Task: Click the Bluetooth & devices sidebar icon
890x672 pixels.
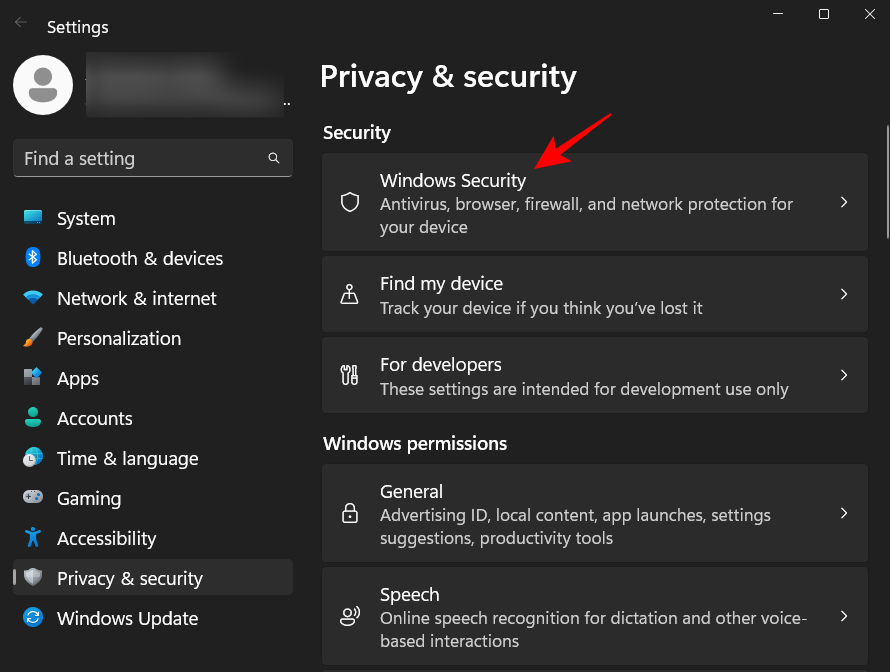Action: coord(33,258)
